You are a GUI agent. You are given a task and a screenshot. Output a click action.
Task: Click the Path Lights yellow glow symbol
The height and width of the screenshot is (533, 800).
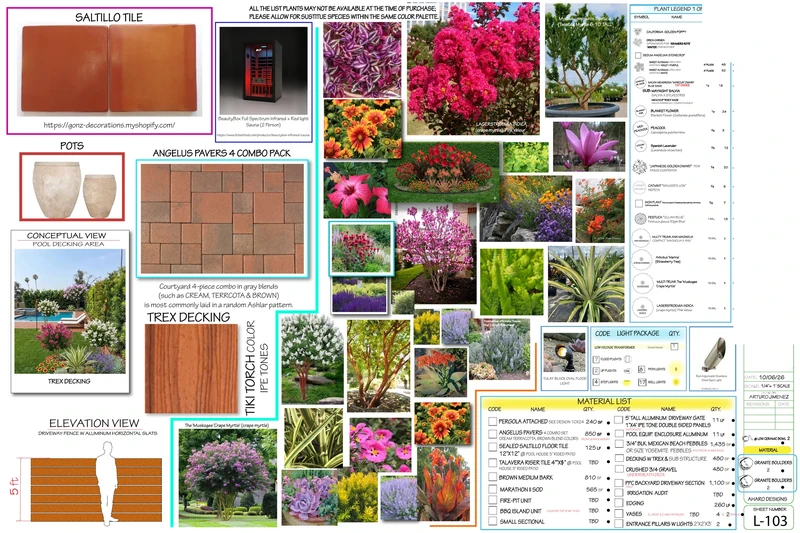click(x=677, y=368)
